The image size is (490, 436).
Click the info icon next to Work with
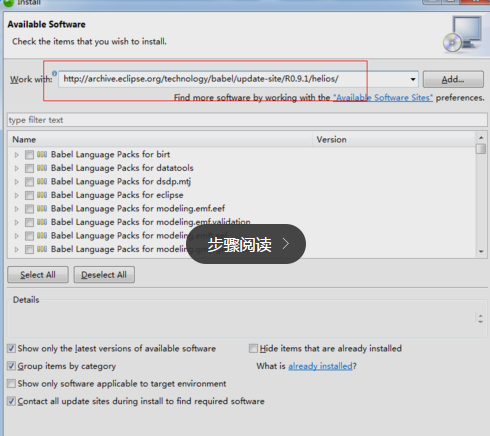pos(54,73)
